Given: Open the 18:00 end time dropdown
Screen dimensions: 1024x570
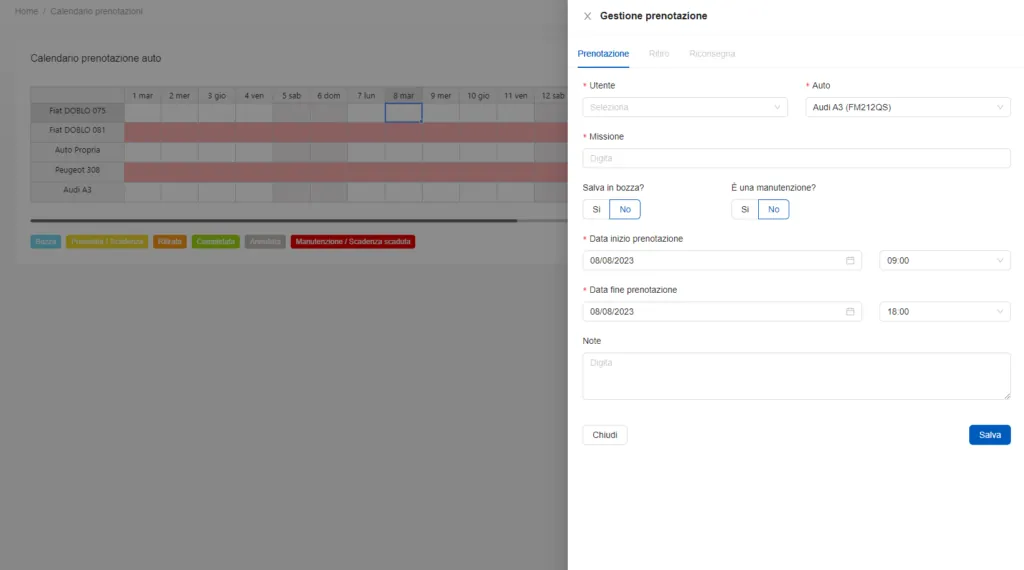Looking at the screenshot, I should [x=944, y=311].
